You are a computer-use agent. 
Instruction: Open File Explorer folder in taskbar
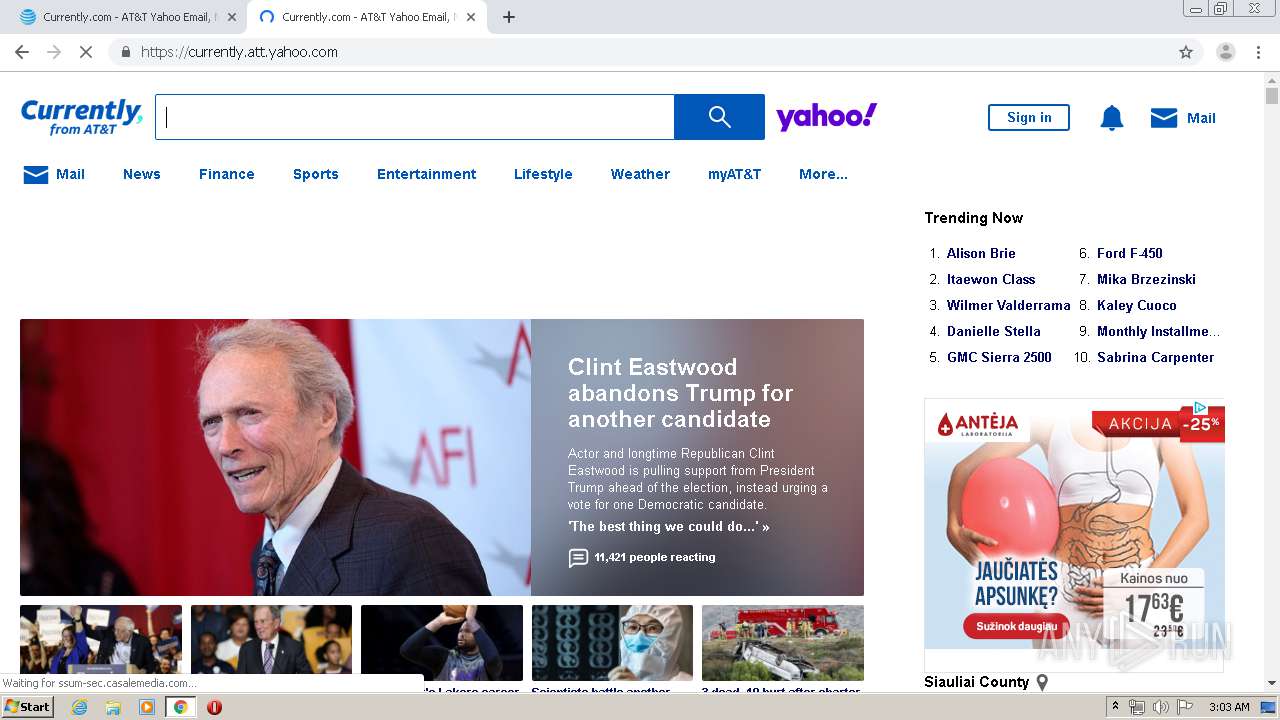(113, 707)
